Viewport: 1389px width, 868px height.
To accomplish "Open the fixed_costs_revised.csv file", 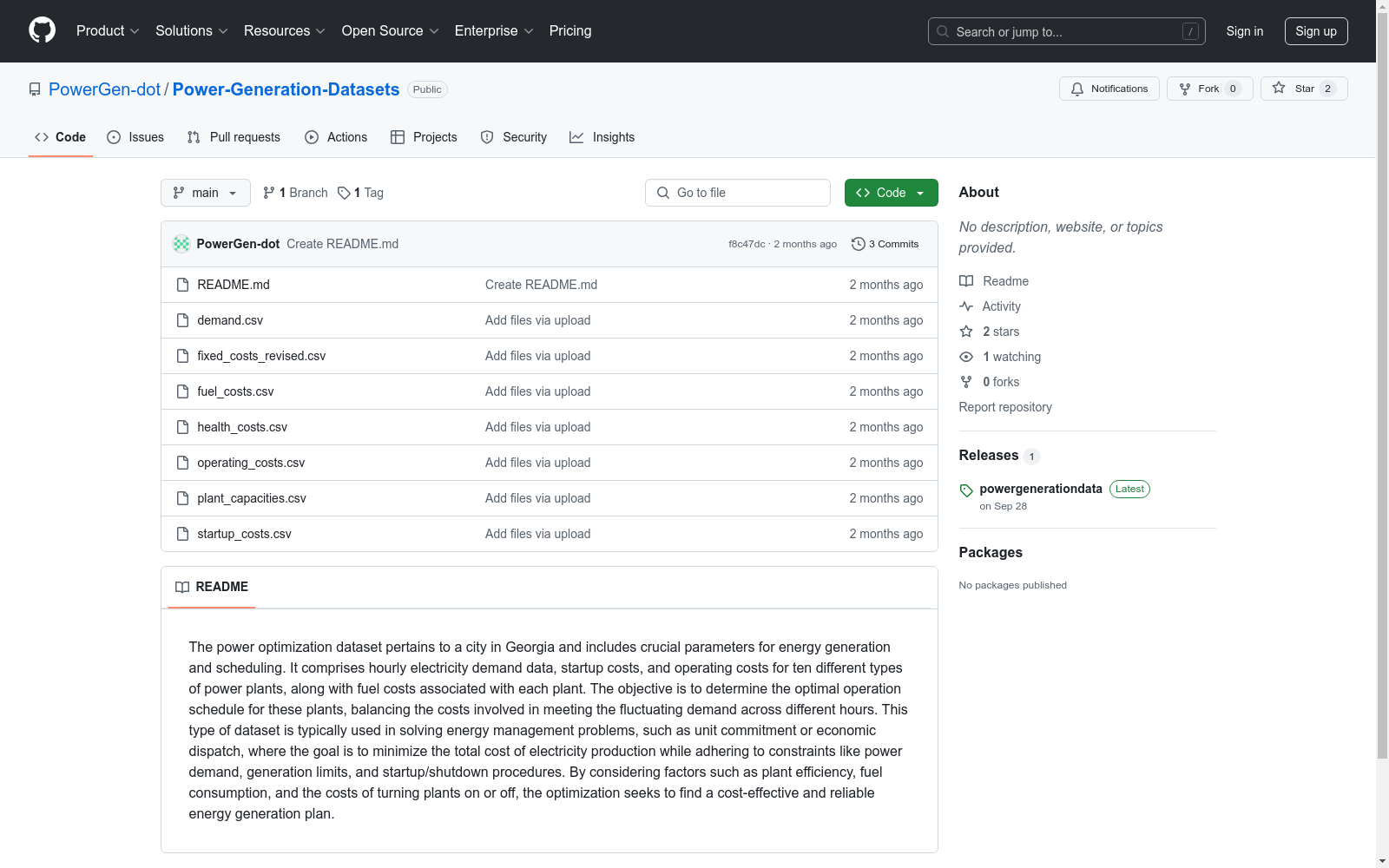I will point(261,356).
